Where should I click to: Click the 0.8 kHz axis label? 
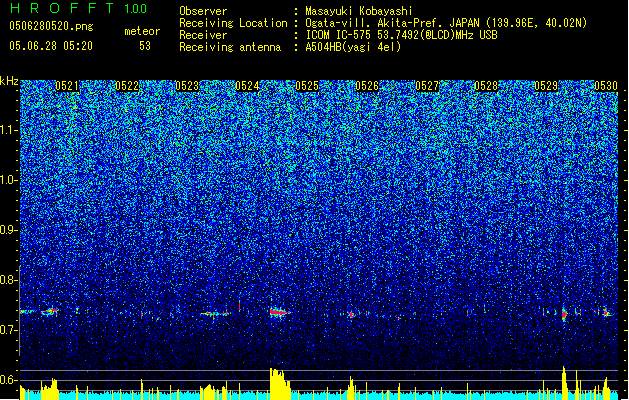point(8,280)
